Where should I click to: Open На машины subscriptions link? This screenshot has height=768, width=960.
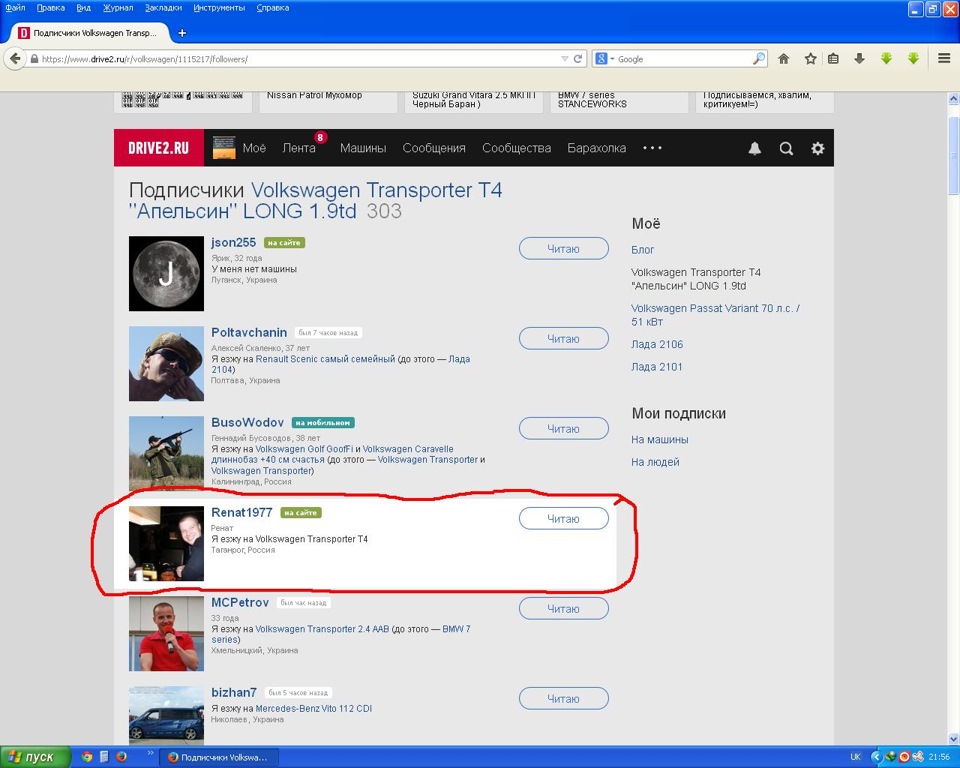pos(659,440)
